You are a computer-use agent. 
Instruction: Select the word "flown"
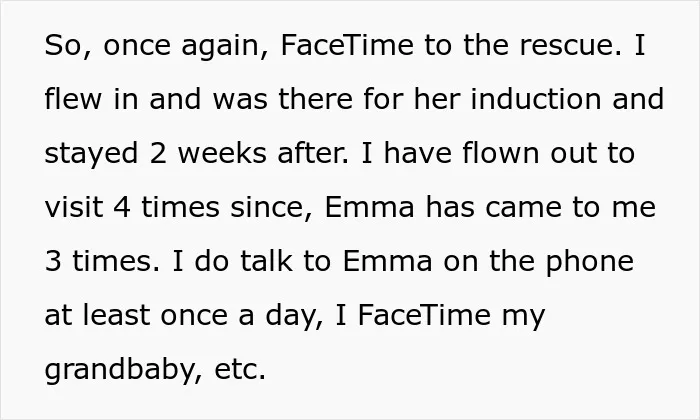pyautogui.click(x=500, y=153)
